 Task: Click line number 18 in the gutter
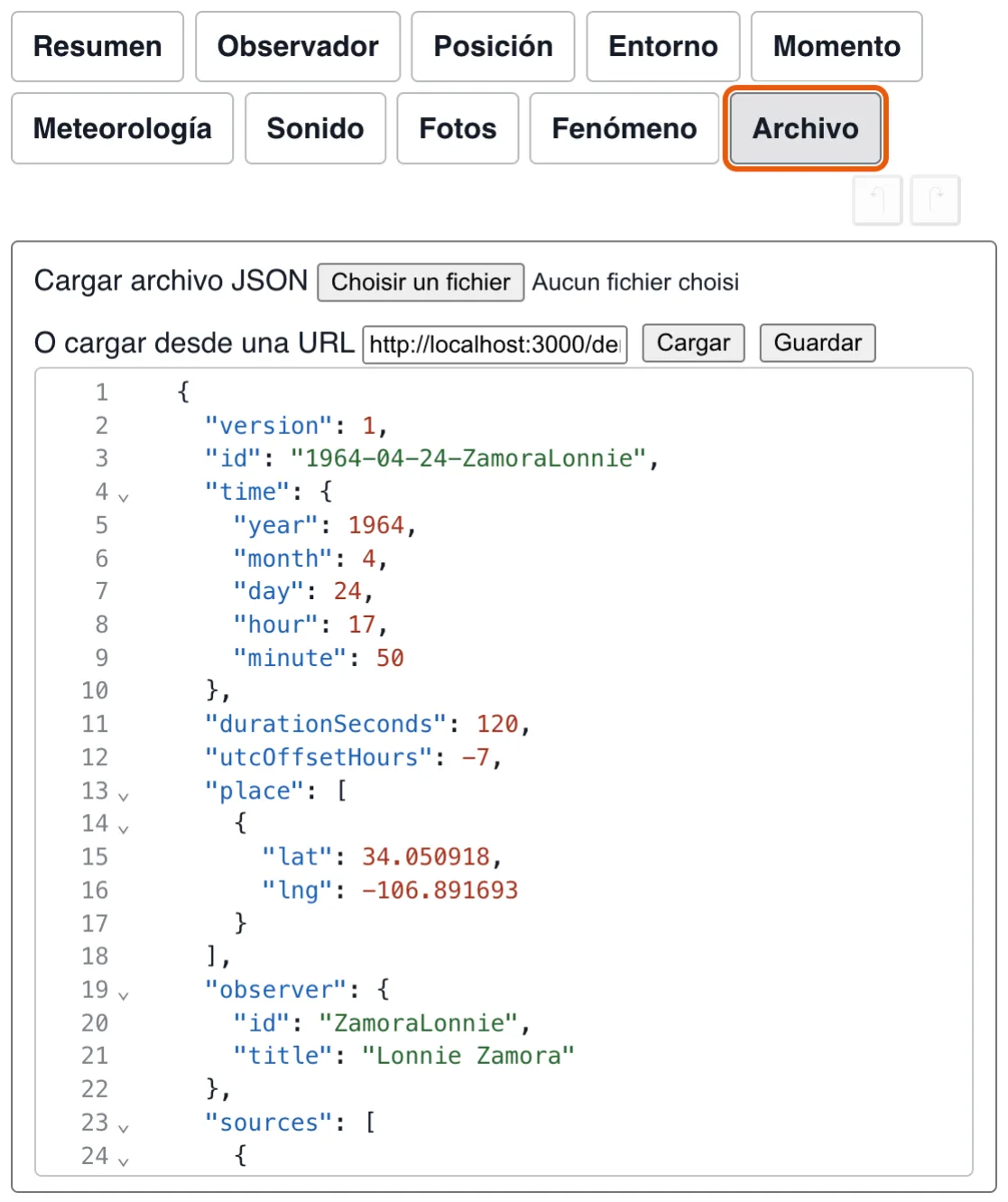[95, 957]
